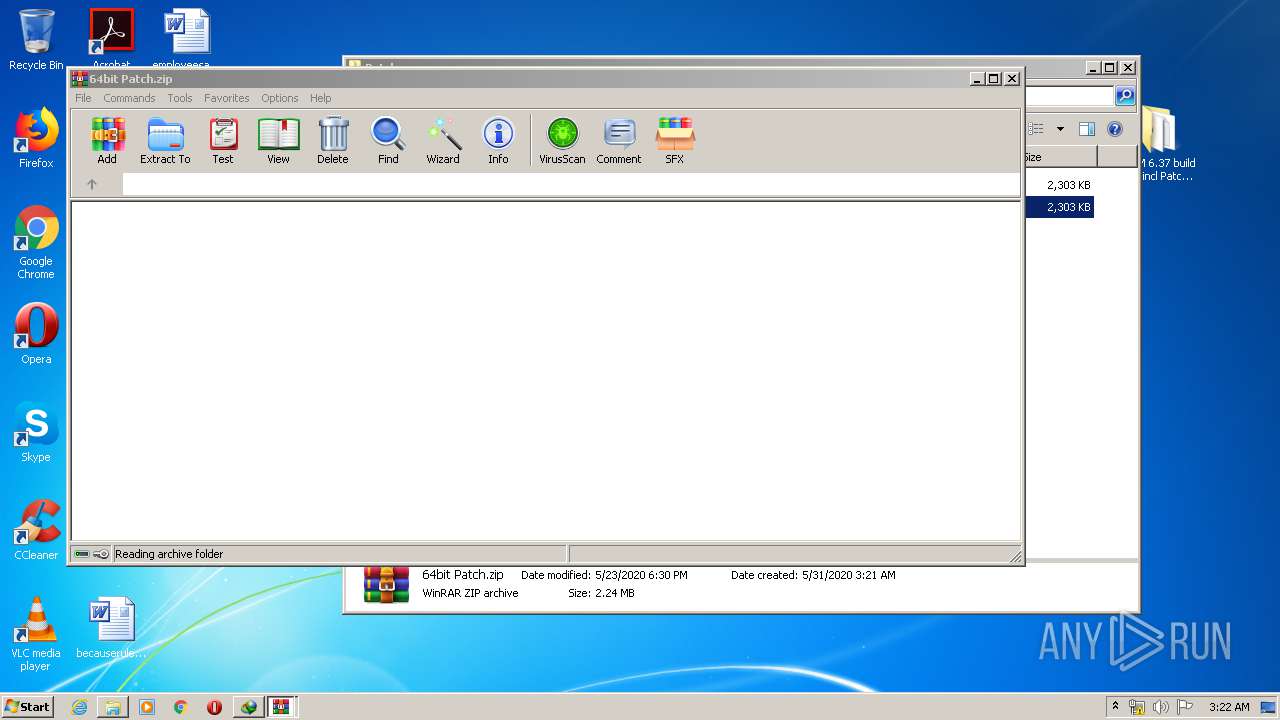Show hidden system tray icons
This screenshot has height=720, width=1280.
click(1115, 707)
